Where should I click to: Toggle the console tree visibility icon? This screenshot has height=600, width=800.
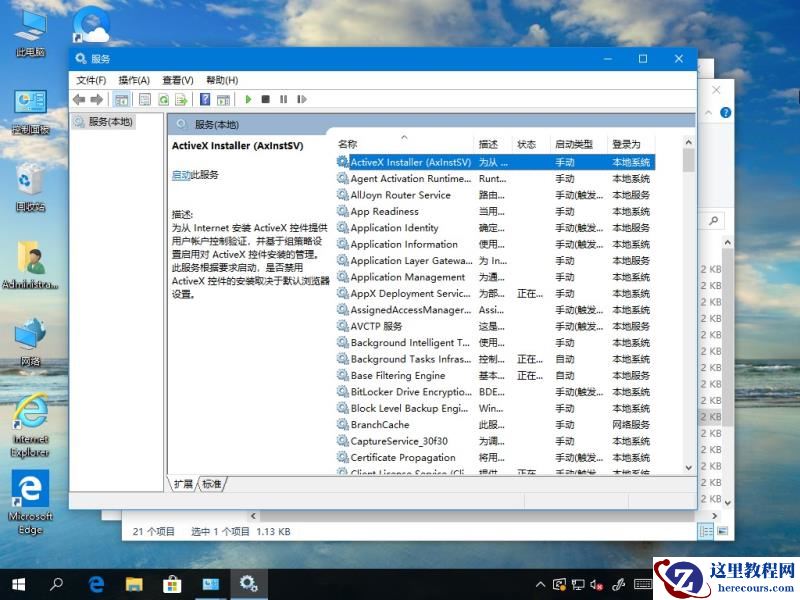pos(121,99)
